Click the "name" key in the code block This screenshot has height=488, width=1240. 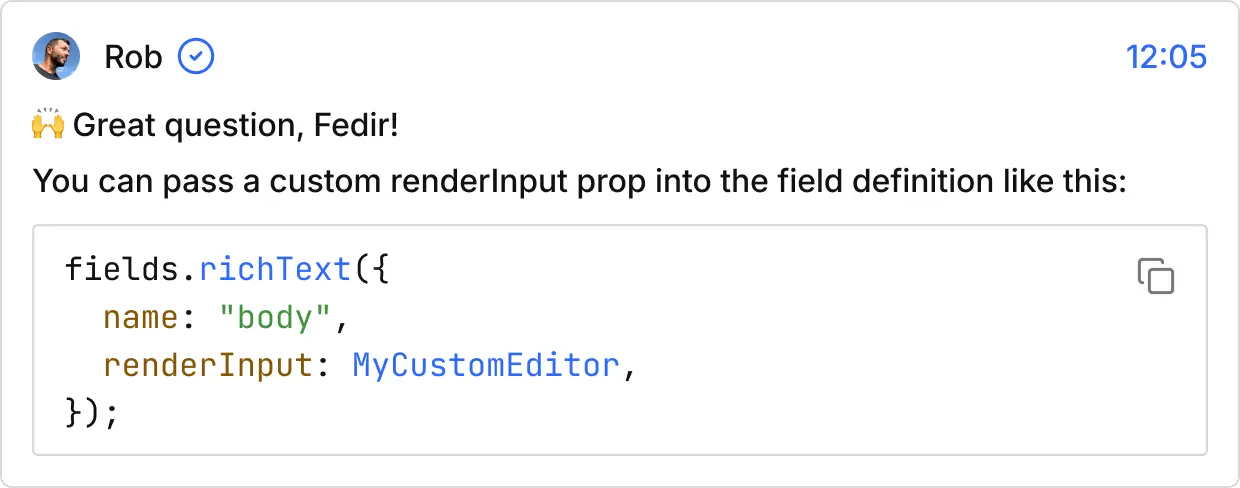point(140,319)
